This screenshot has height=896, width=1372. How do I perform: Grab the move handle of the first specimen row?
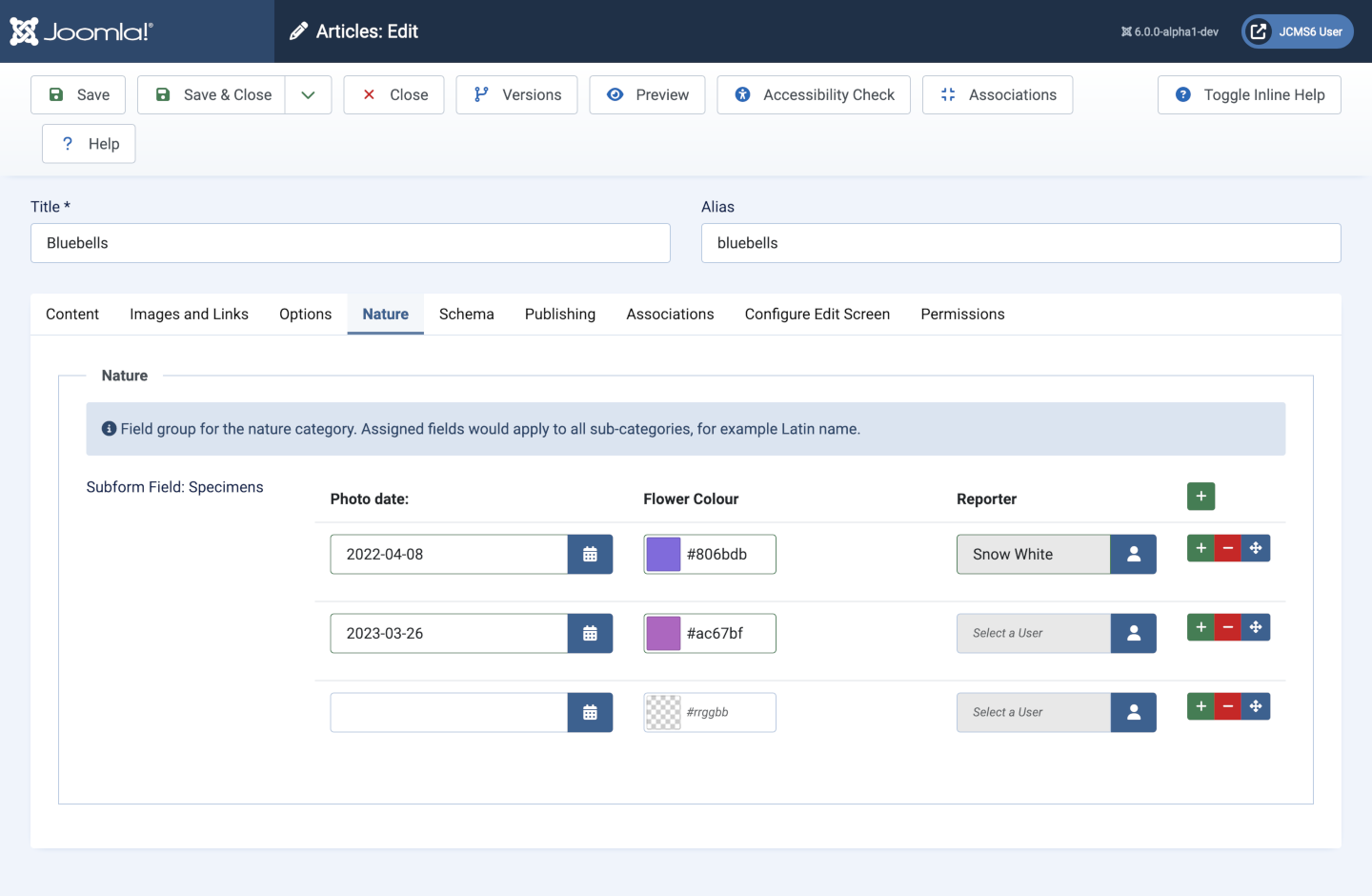click(x=1256, y=548)
